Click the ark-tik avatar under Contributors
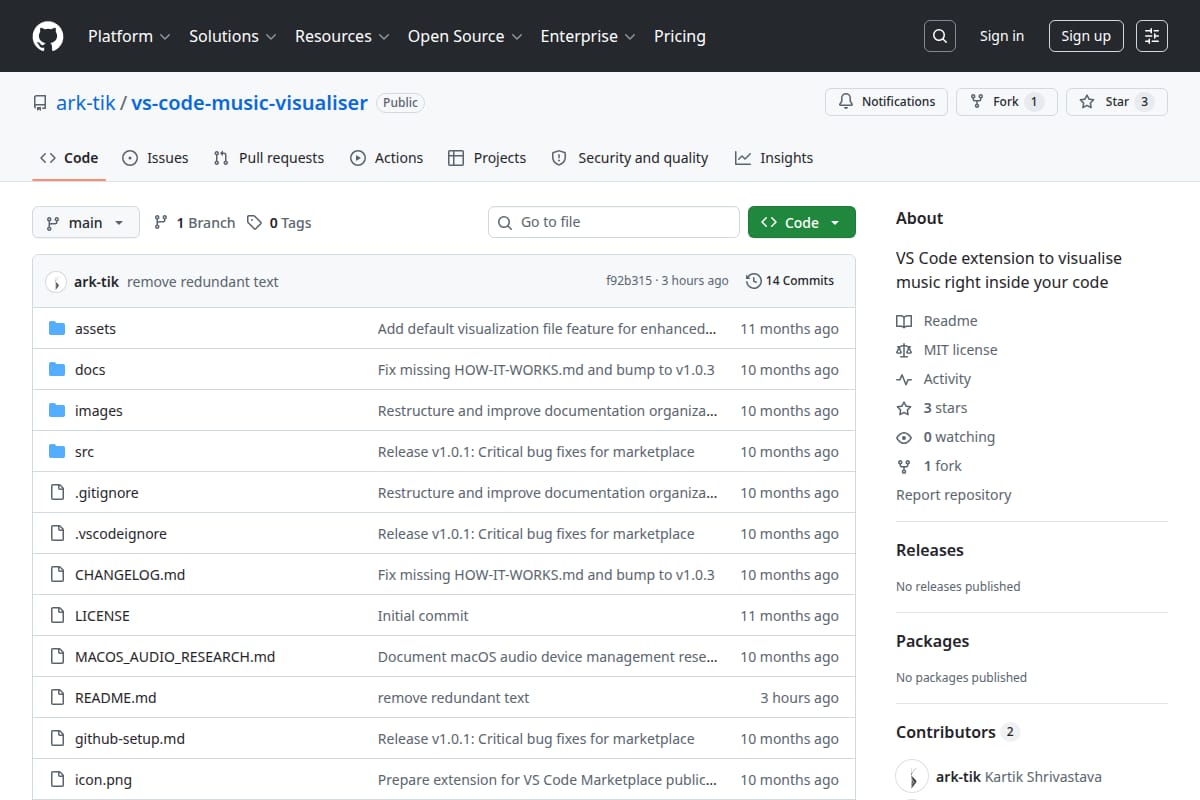1200x800 pixels. coord(912,777)
